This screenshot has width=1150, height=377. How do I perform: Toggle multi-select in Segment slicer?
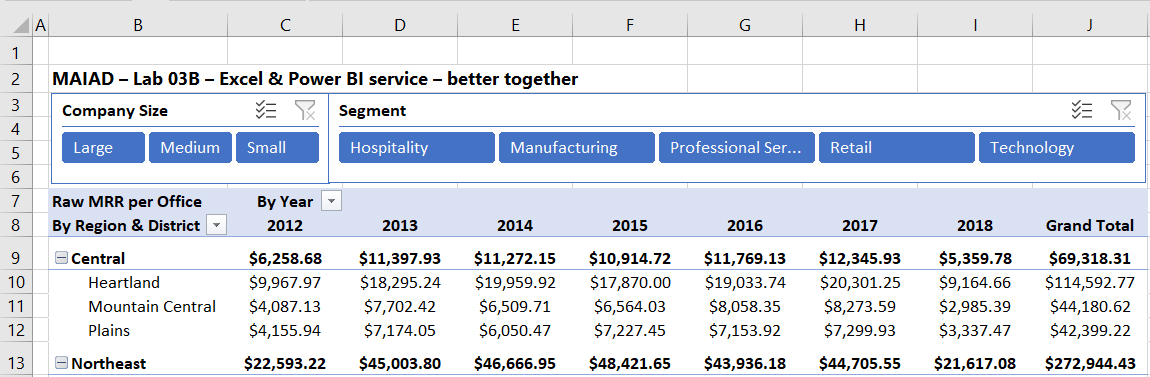(1082, 111)
